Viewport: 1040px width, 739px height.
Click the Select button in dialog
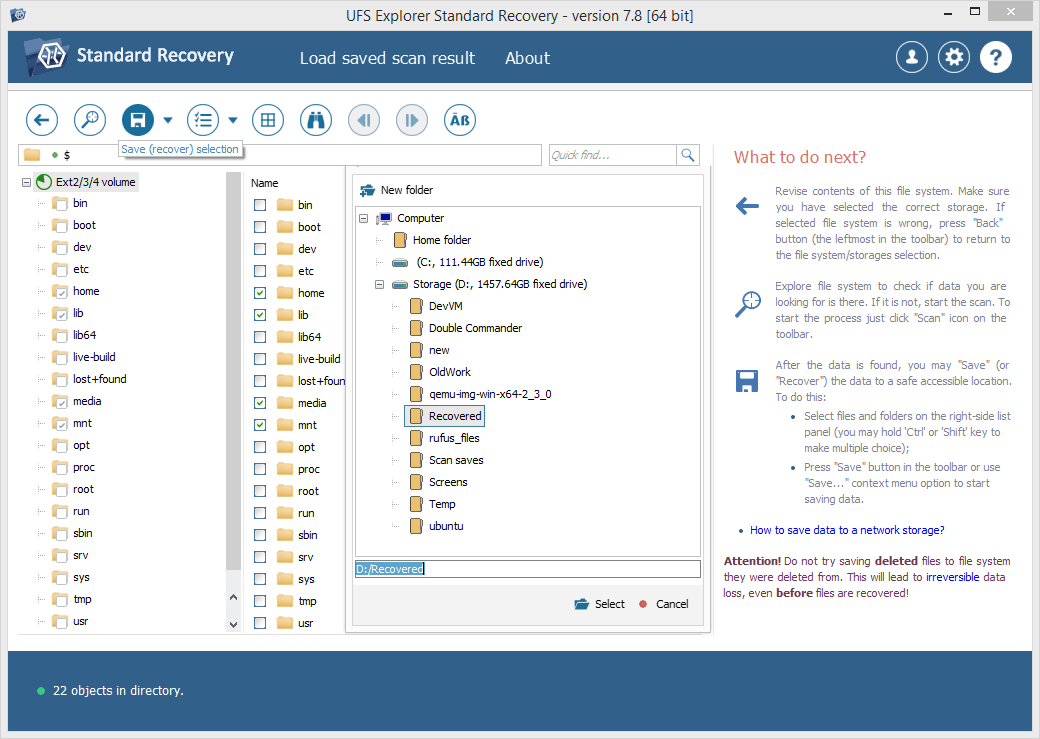click(x=600, y=604)
